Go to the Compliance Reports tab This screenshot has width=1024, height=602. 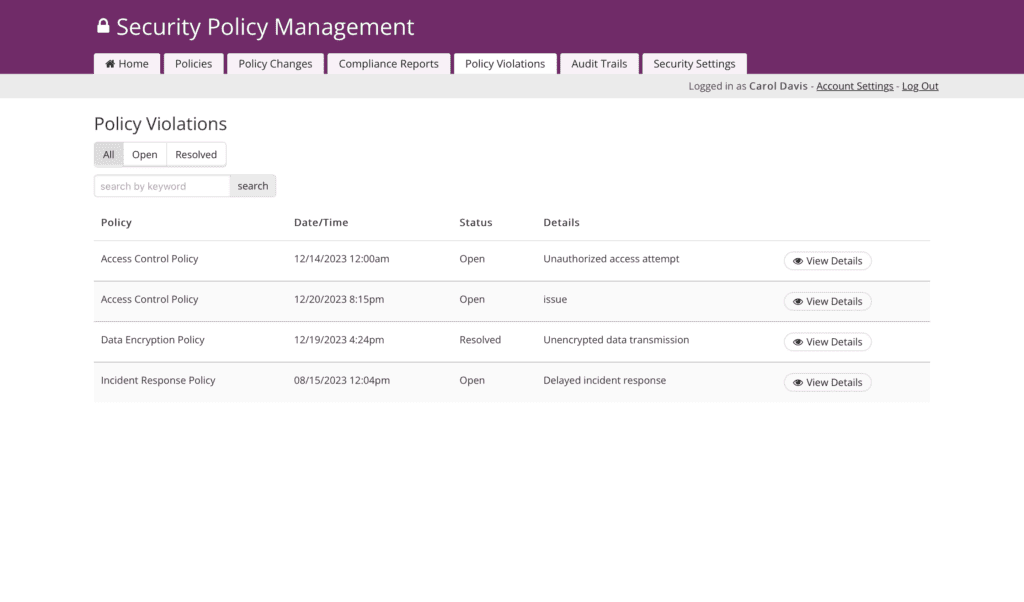pos(388,64)
